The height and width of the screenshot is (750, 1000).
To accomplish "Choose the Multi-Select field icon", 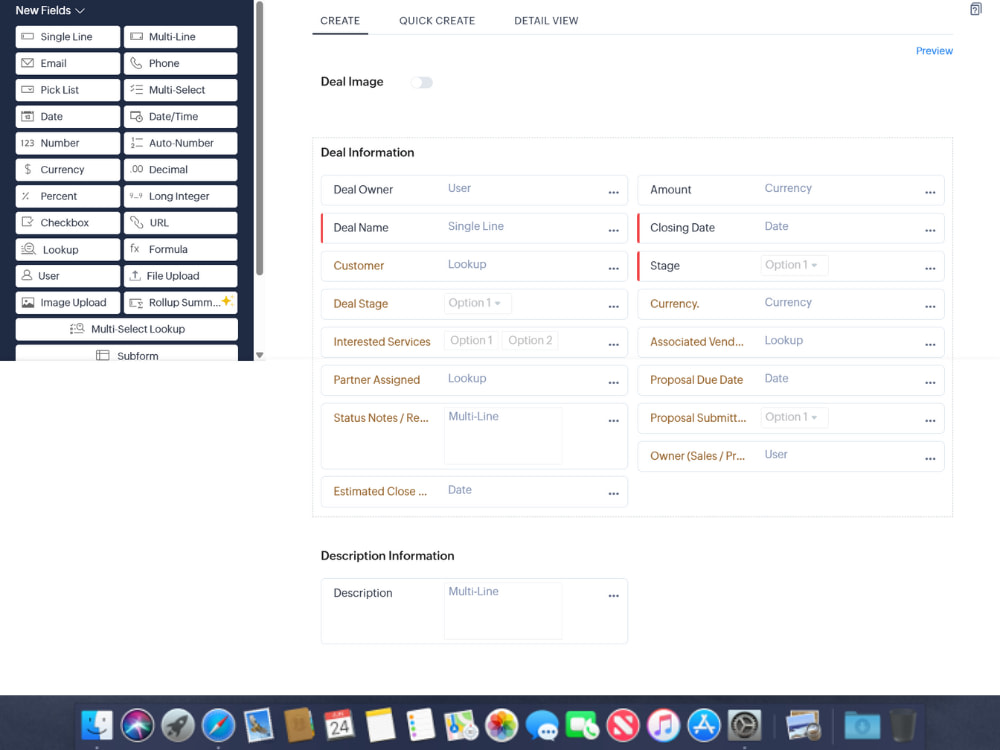I will tap(136, 90).
